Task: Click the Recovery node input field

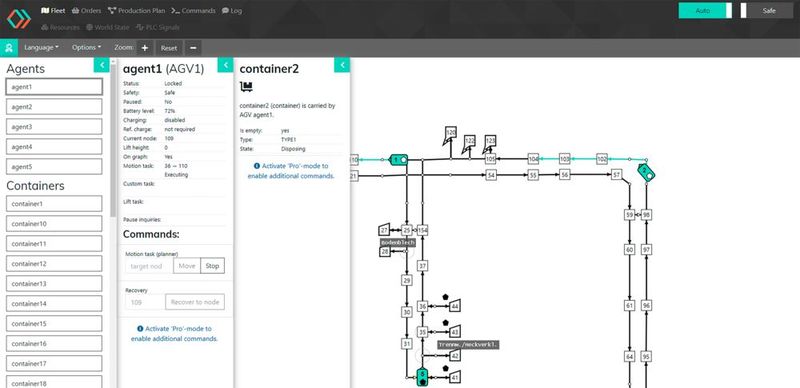Action: 145,302
